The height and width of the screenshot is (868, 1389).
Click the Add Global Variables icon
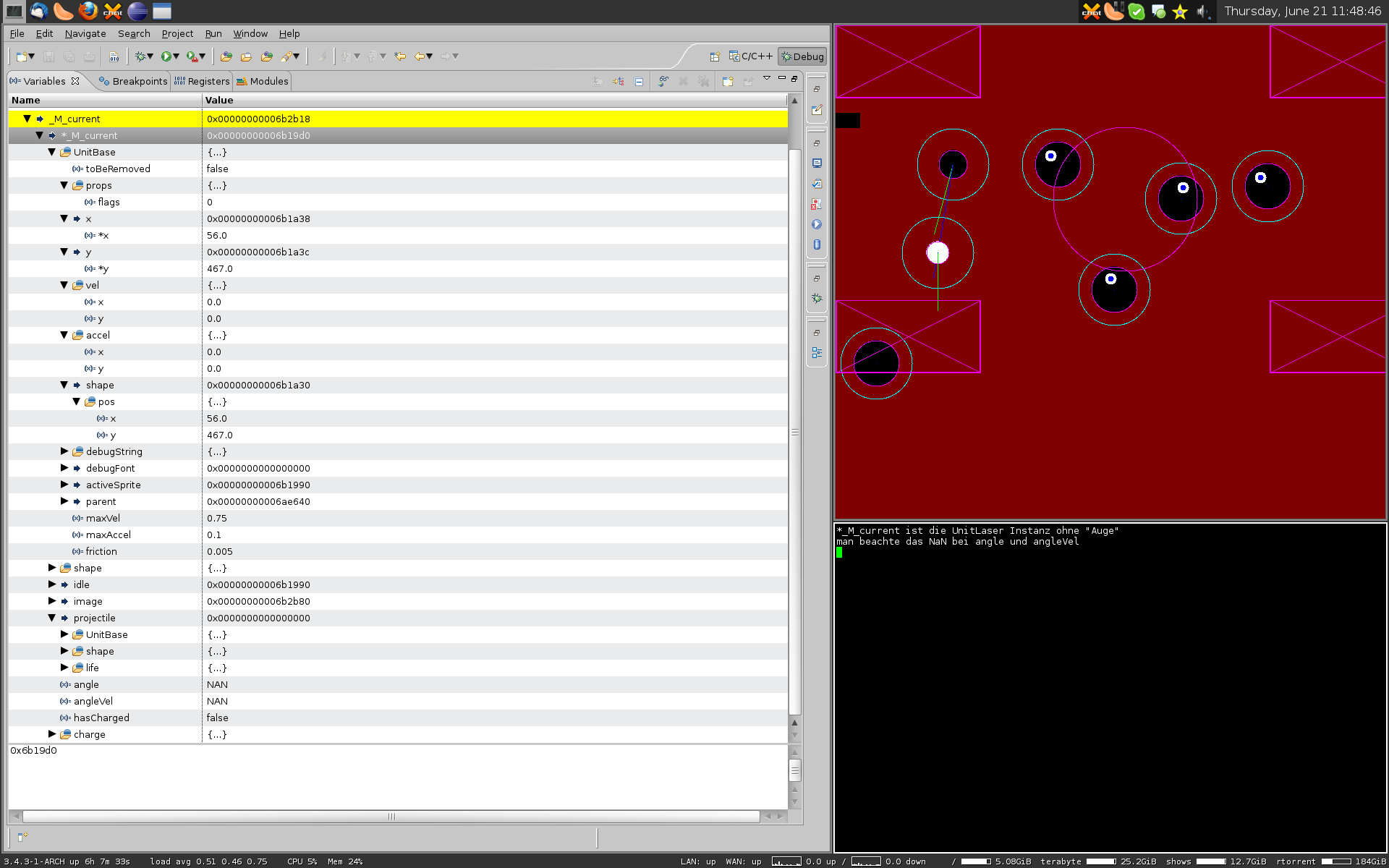tap(663, 81)
